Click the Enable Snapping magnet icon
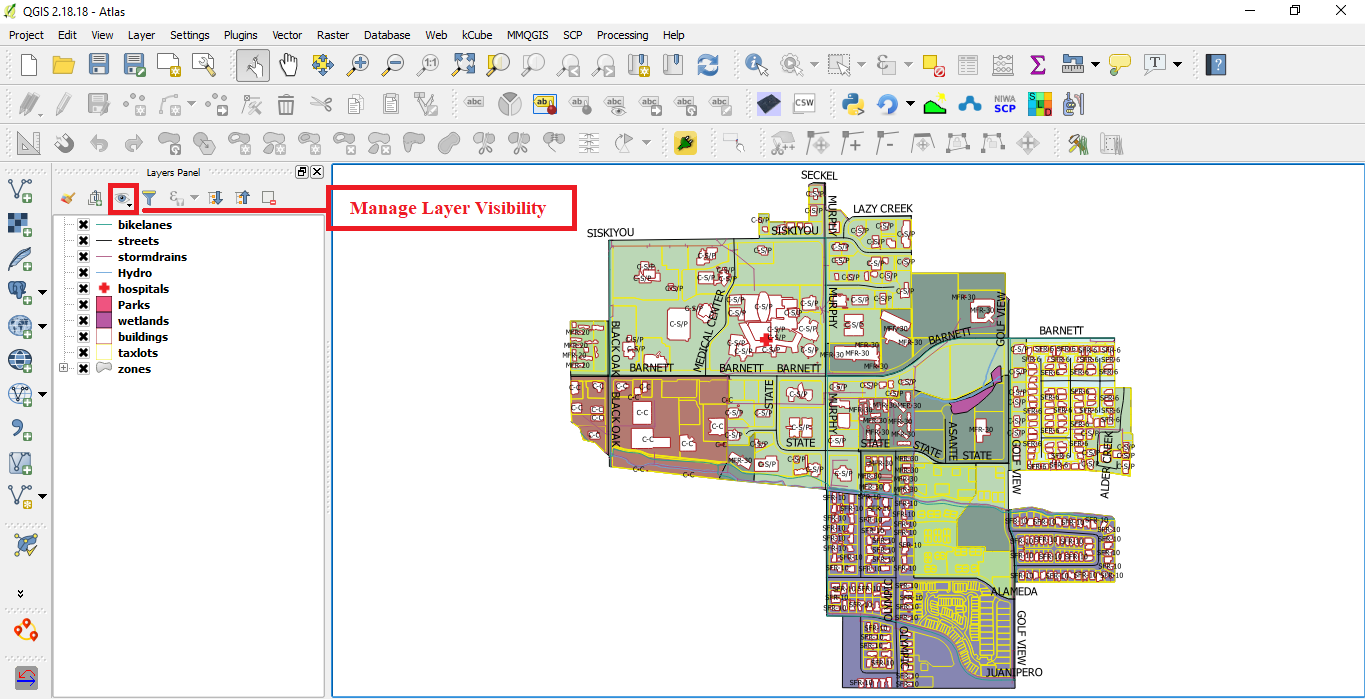 (x=64, y=143)
